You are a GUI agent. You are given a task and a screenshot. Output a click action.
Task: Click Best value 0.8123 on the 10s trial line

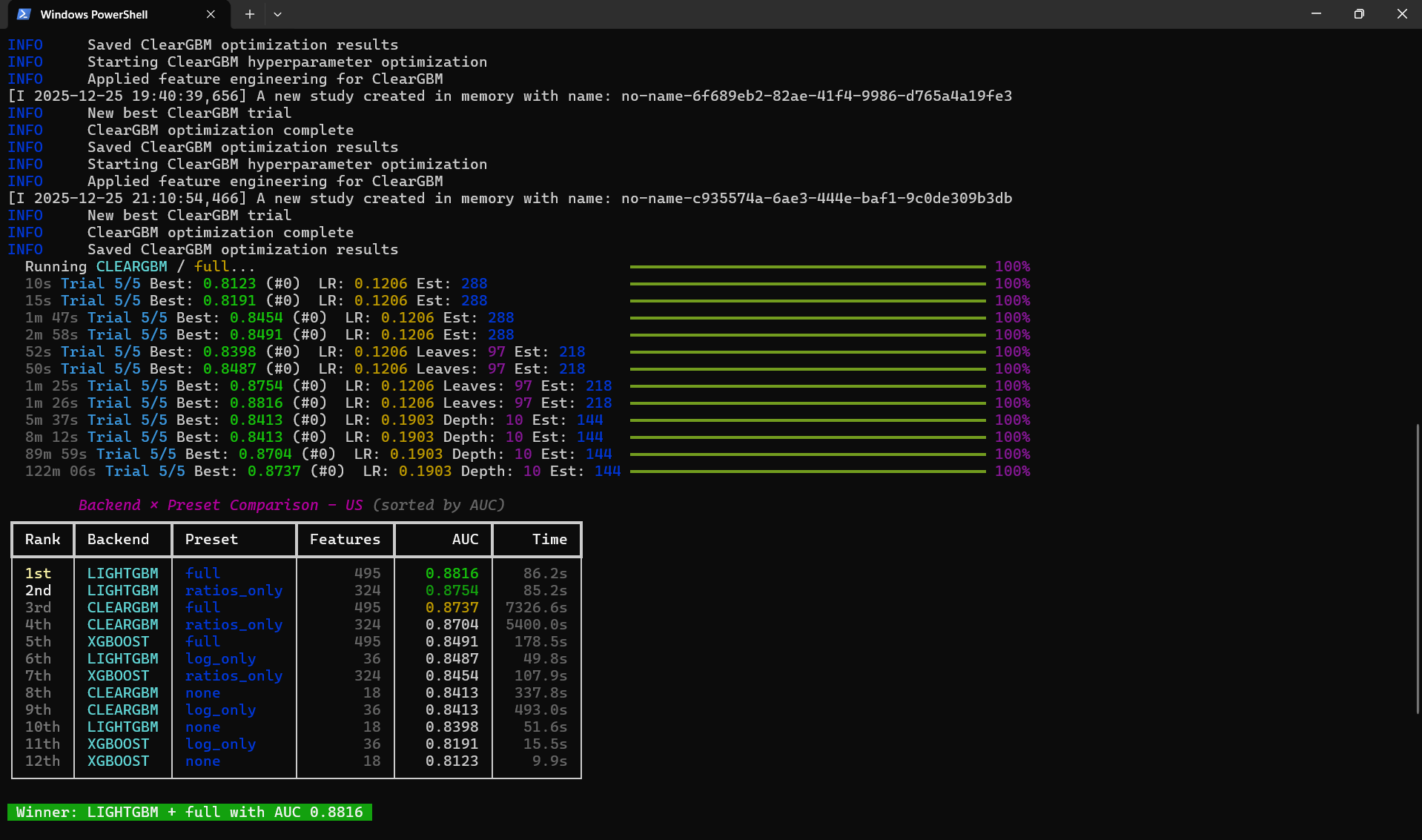click(229, 284)
